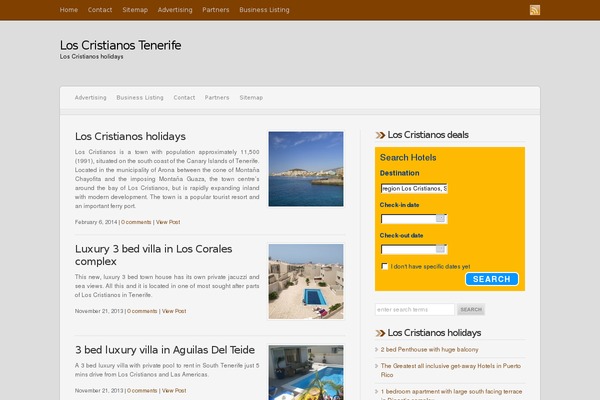This screenshot has height=400, width=600.
Task: Open Advertising in the top brown bar
Action: 175,10
